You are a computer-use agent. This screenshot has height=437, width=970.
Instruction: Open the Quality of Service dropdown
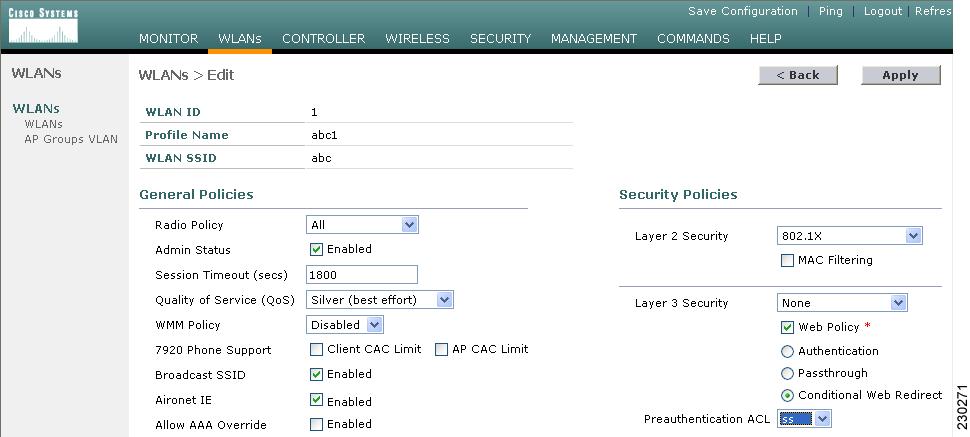click(380, 300)
